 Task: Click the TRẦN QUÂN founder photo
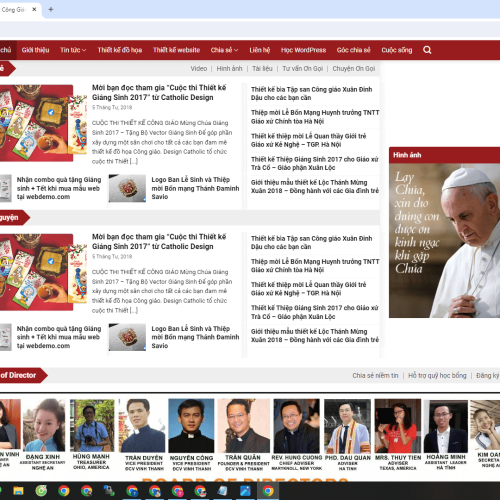tap(243, 426)
